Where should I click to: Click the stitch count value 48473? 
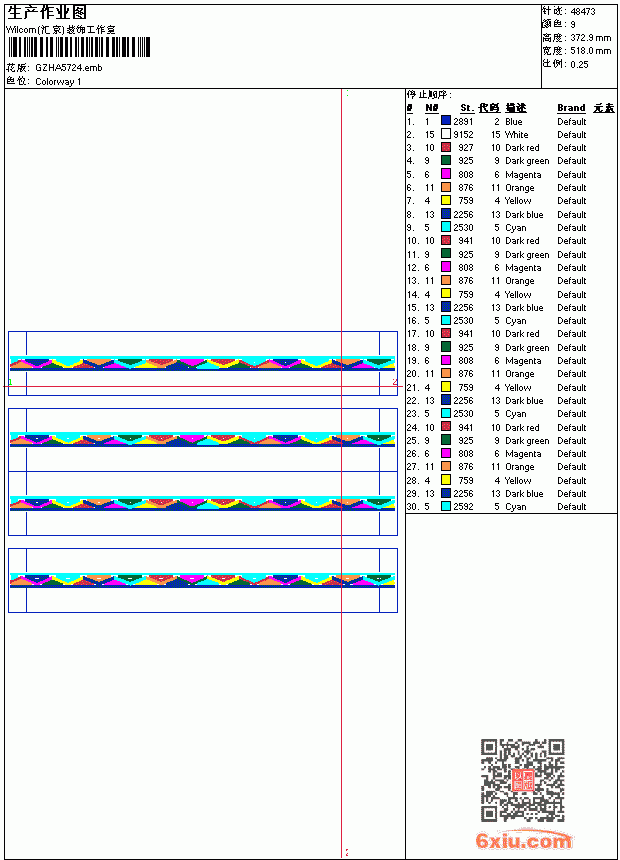pos(583,11)
